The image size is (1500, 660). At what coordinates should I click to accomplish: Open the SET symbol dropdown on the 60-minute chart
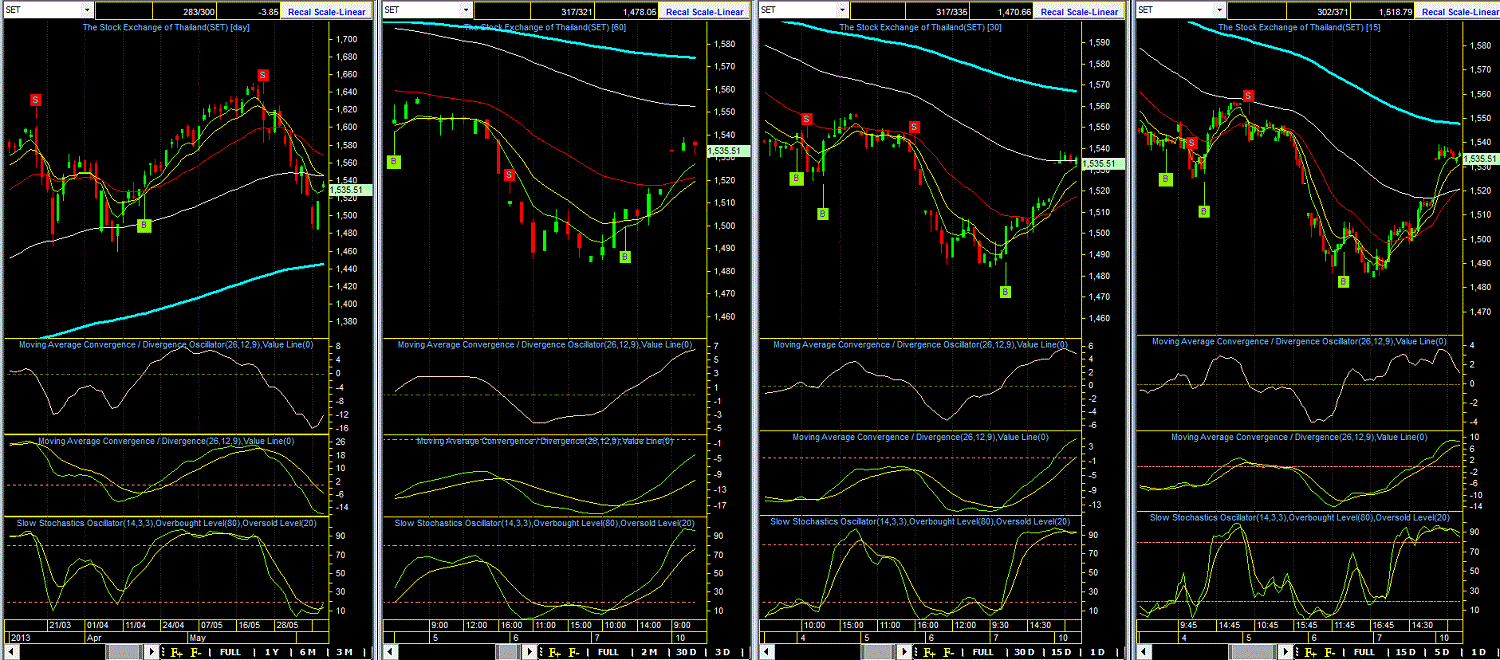tap(464, 11)
